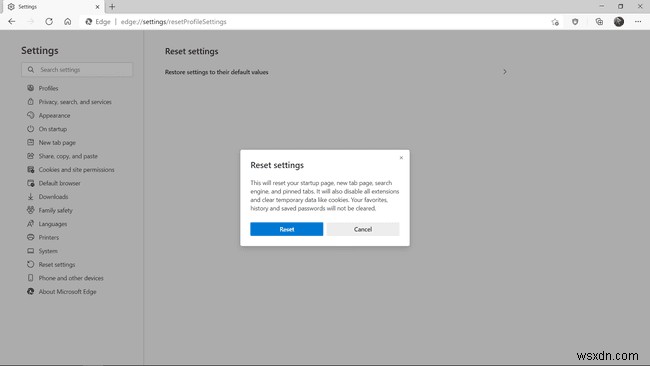Image resolution: width=650 pixels, height=366 pixels.
Task: Click the Edge site identity icon
Action: tap(89, 22)
